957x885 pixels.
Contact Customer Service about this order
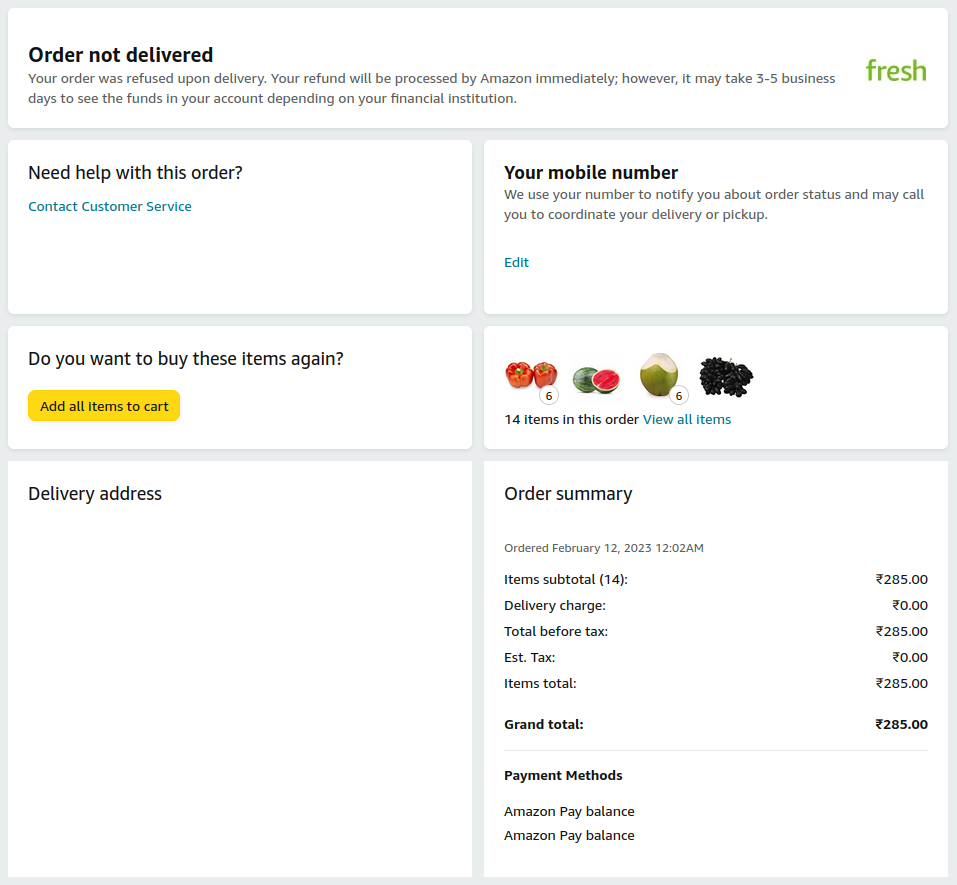(110, 207)
